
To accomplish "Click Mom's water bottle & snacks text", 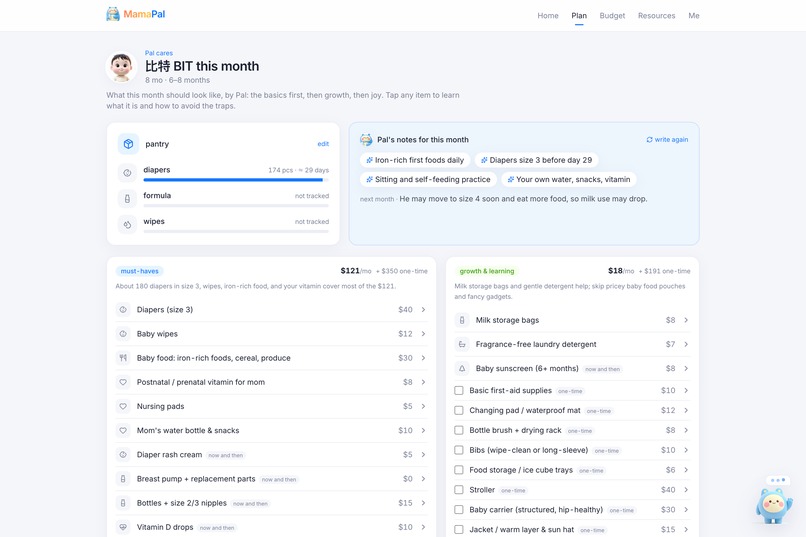I will pos(188,431).
